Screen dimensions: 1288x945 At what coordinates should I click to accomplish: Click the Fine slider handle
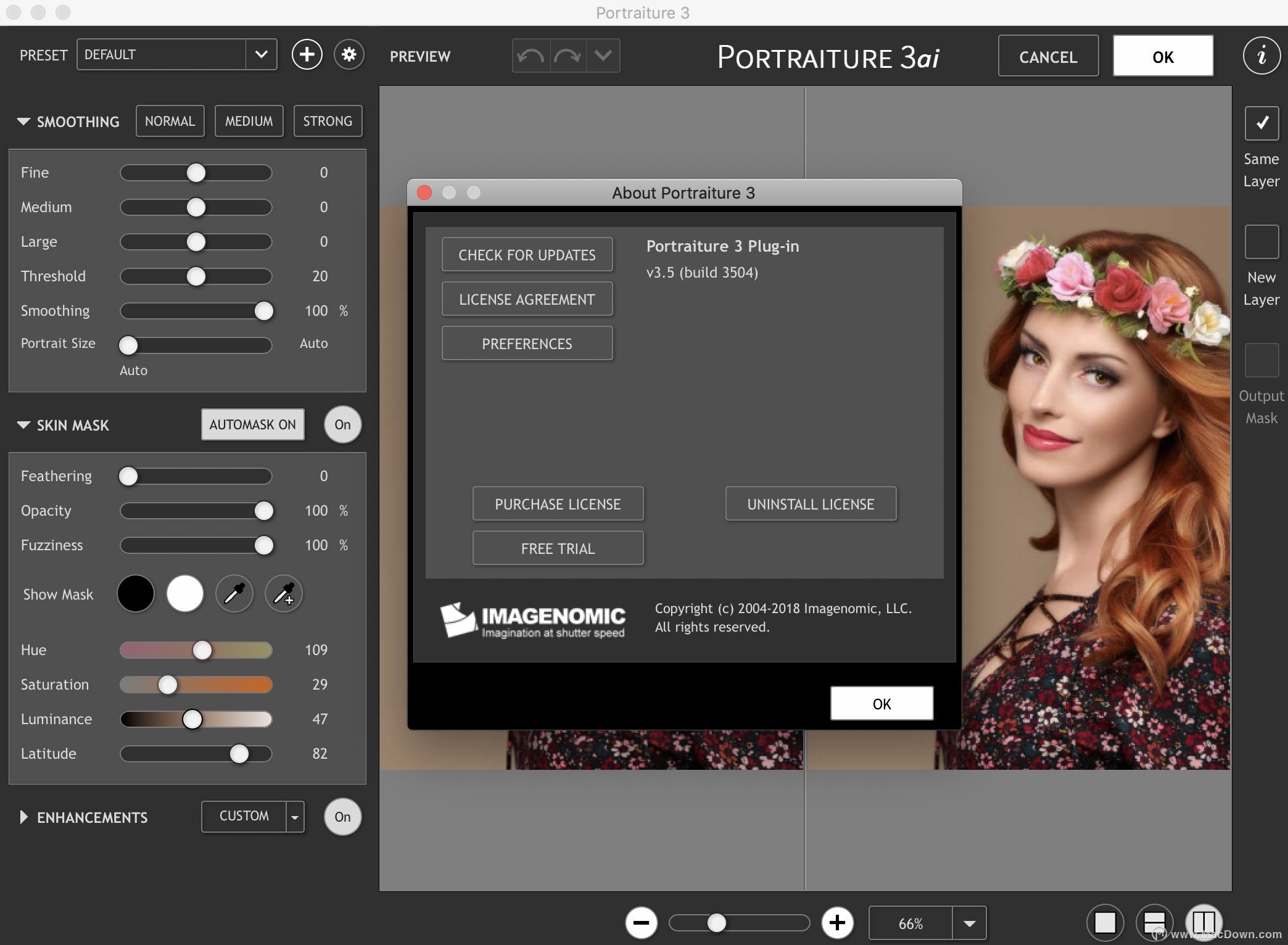196,173
